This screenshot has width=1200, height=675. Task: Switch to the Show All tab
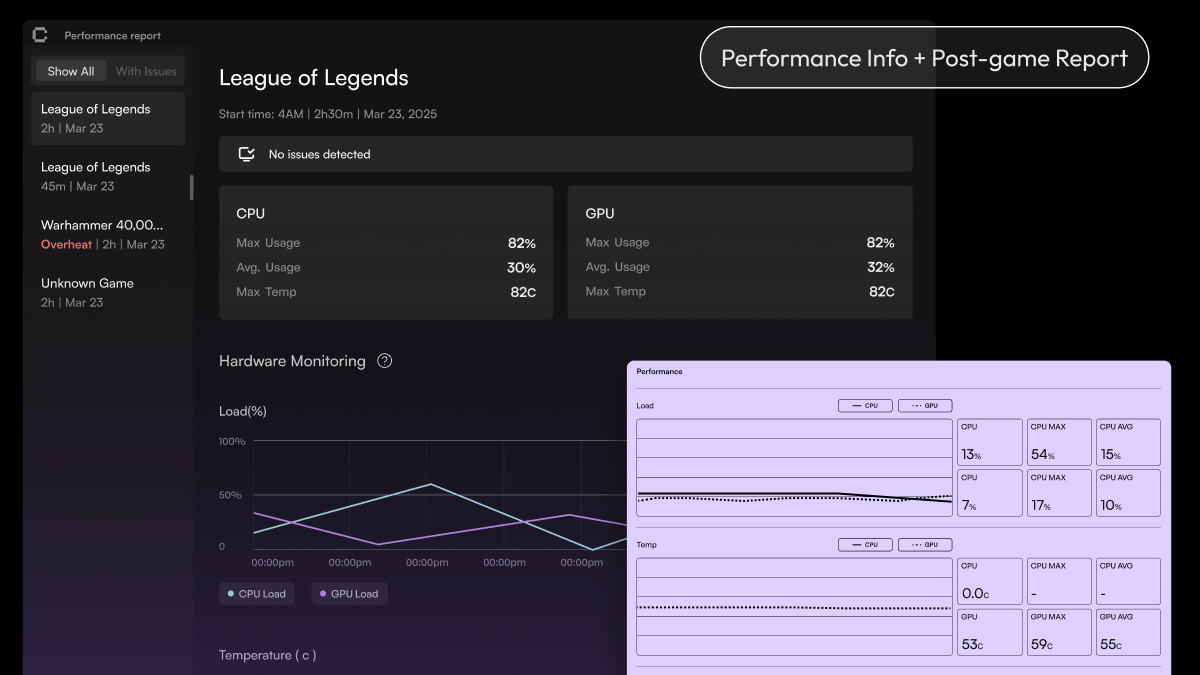(x=71, y=71)
